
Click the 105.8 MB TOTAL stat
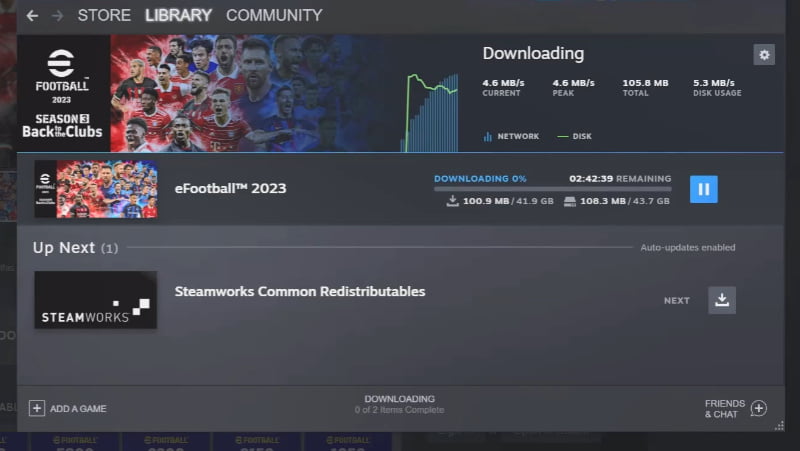[x=645, y=87]
